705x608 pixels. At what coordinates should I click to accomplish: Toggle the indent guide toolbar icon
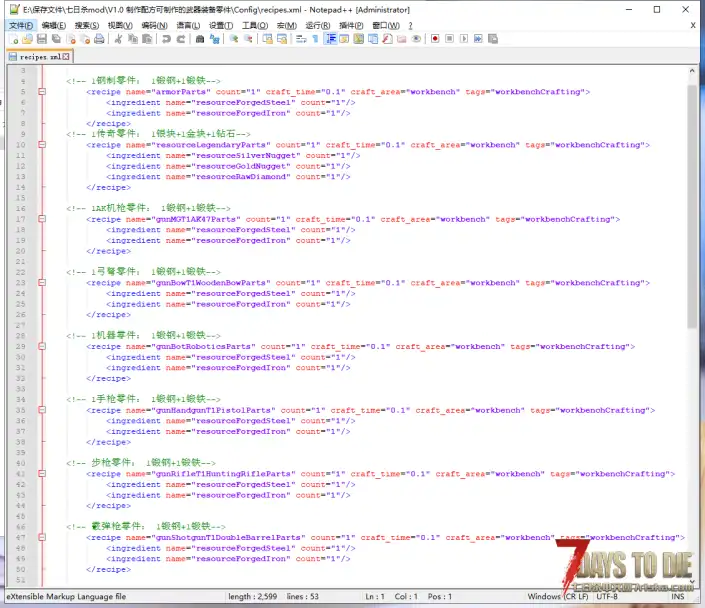click(x=330, y=39)
